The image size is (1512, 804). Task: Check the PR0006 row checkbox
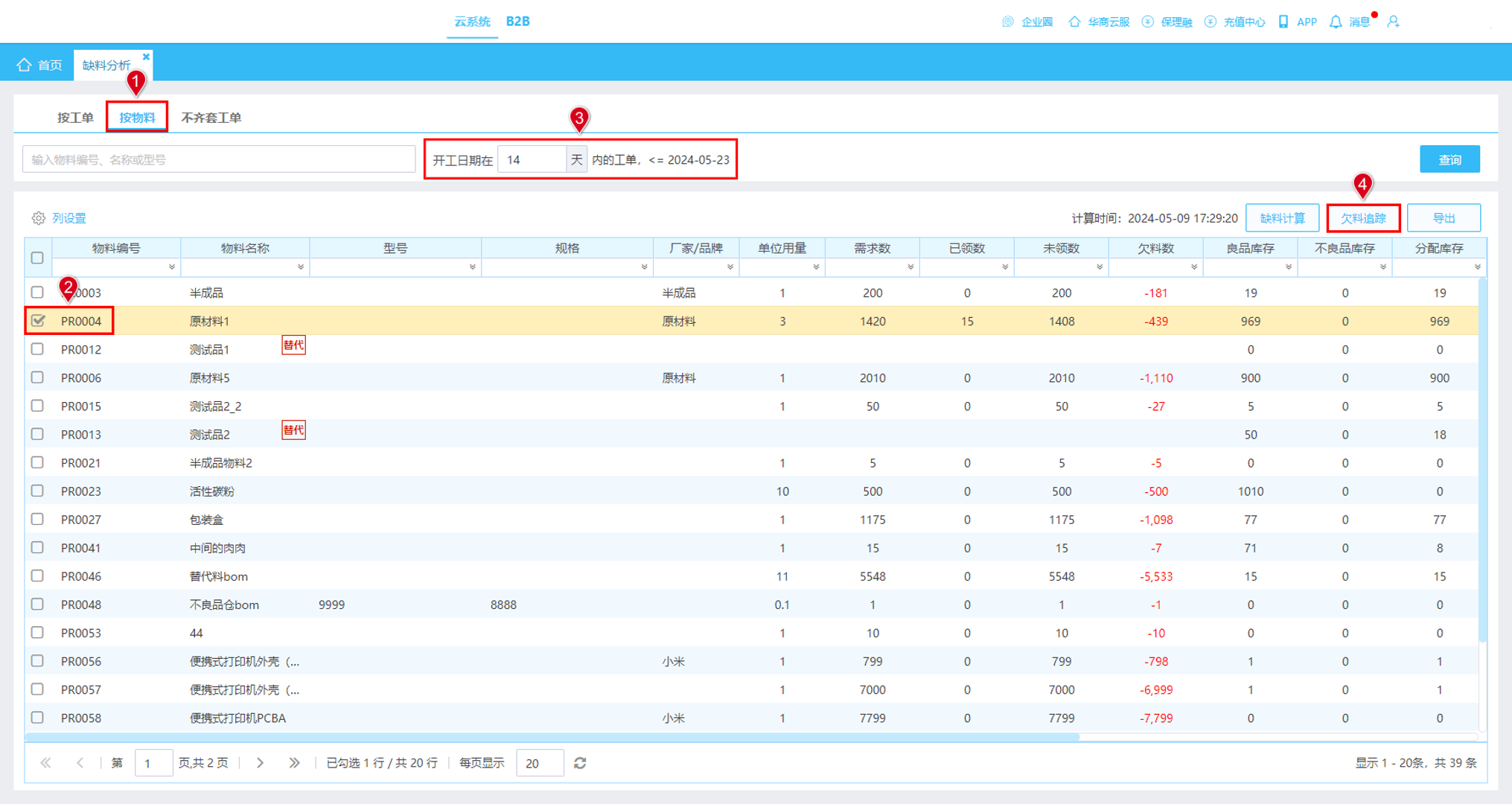pos(37,377)
